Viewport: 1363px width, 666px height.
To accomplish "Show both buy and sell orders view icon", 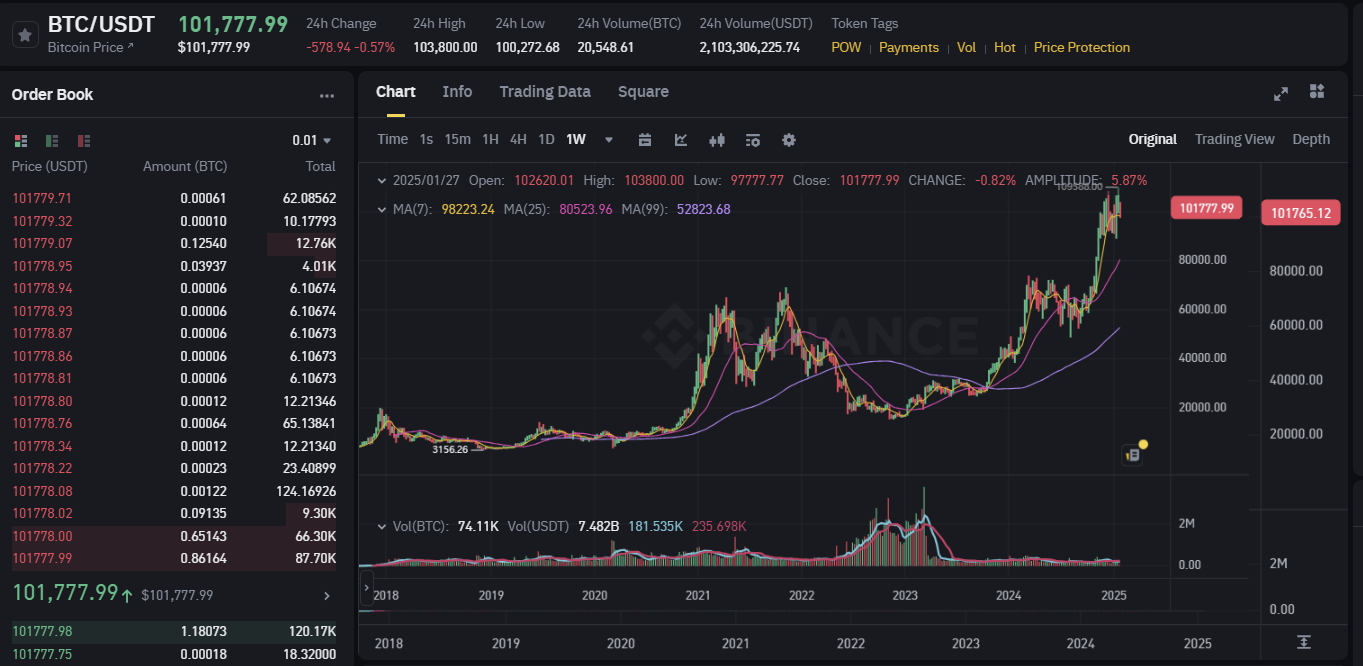I will (x=20, y=141).
